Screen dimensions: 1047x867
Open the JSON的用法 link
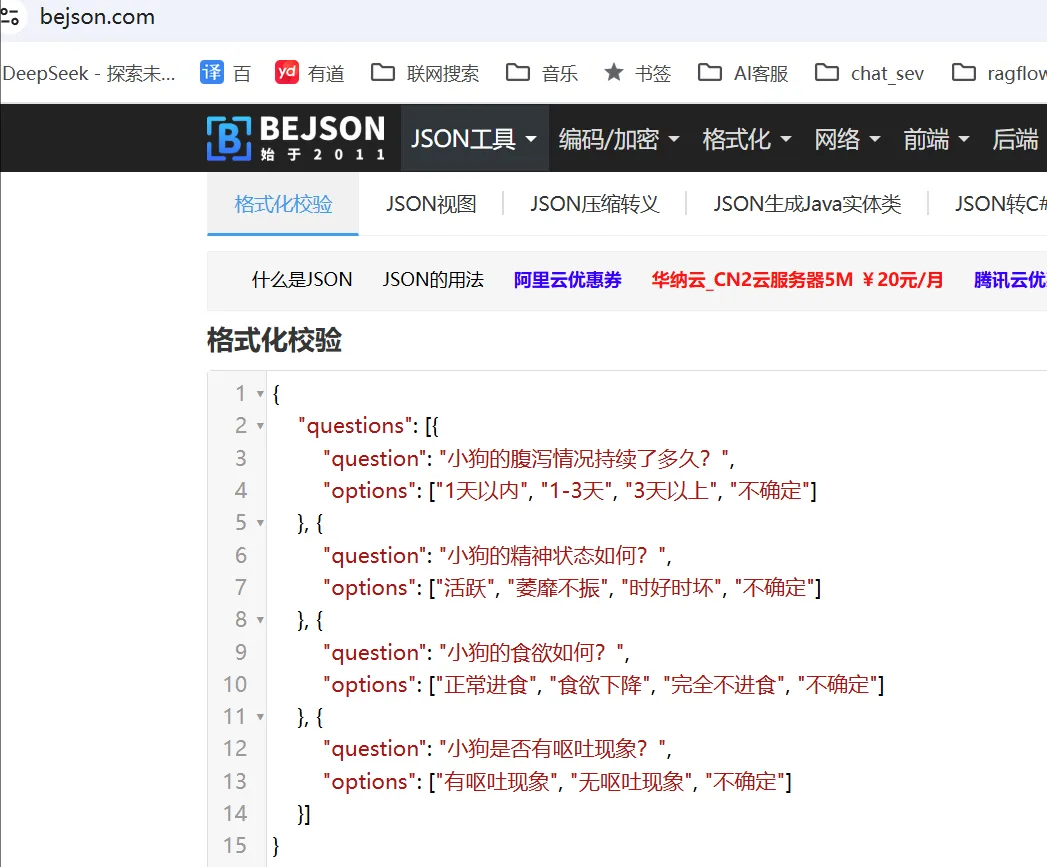[x=433, y=279]
